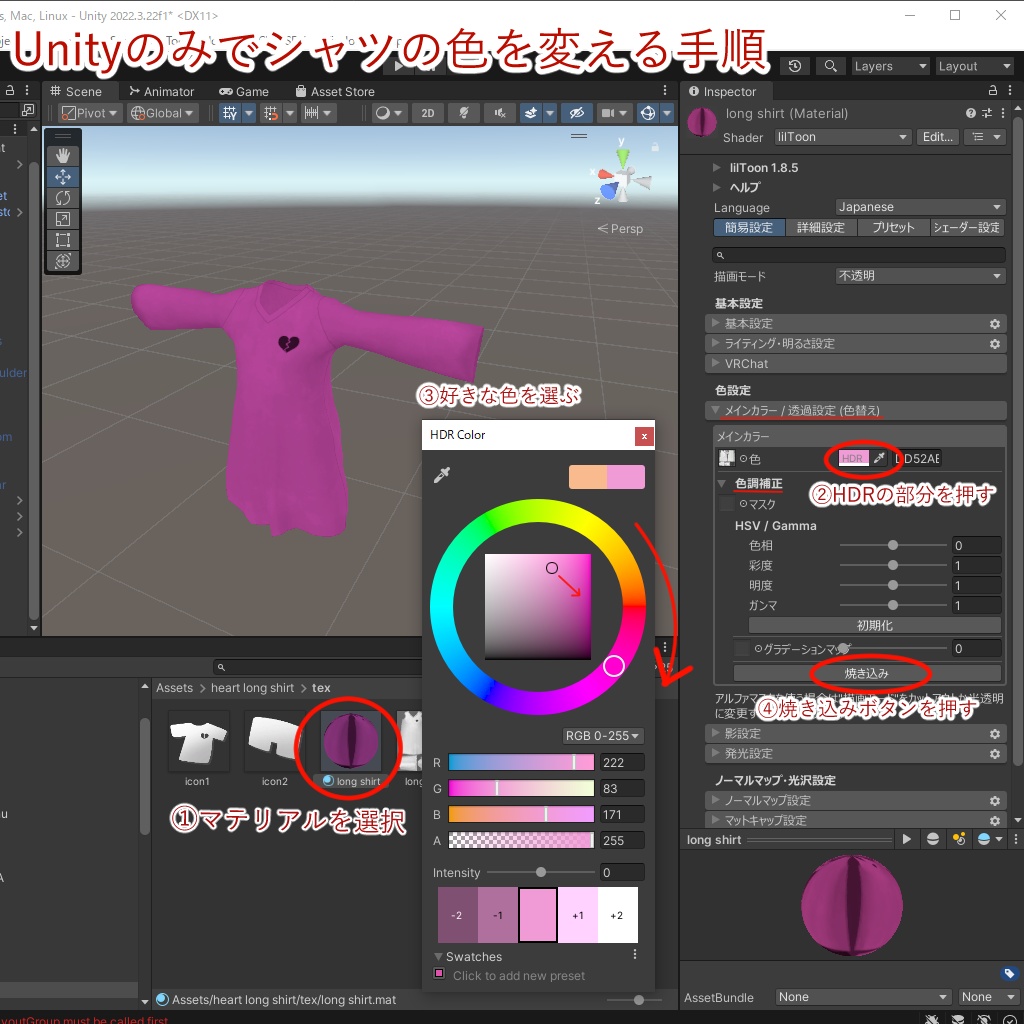
Task: Lock the Inspector panel
Action: click(993, 91)
